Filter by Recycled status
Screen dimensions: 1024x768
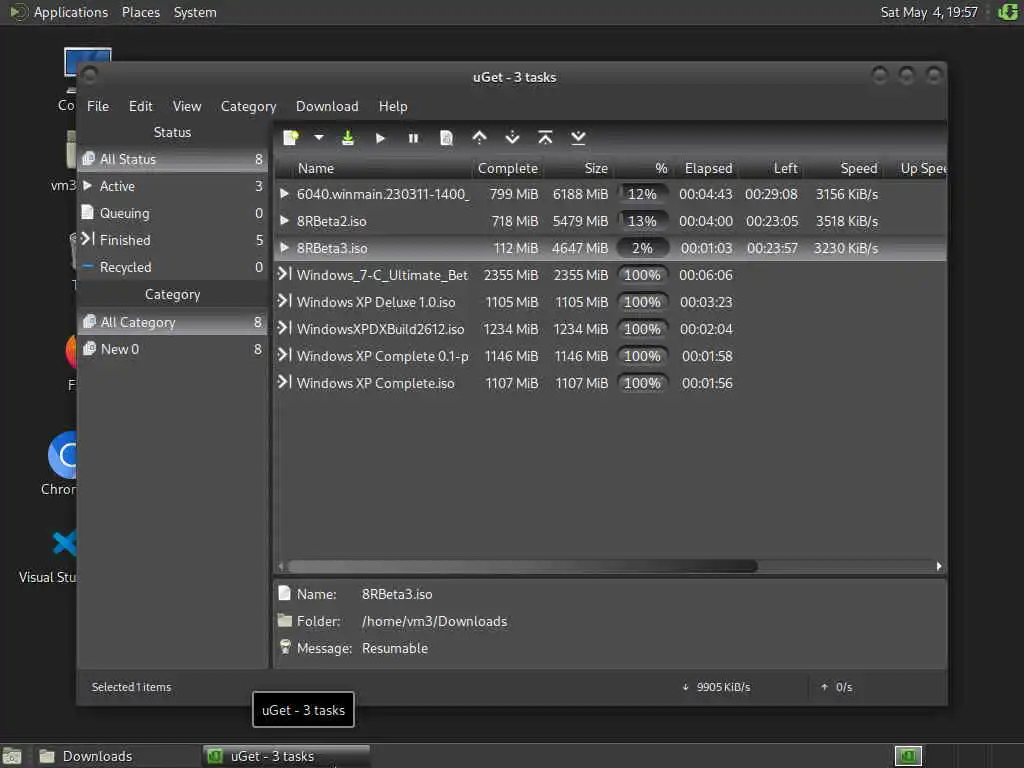tap(172, 267)
